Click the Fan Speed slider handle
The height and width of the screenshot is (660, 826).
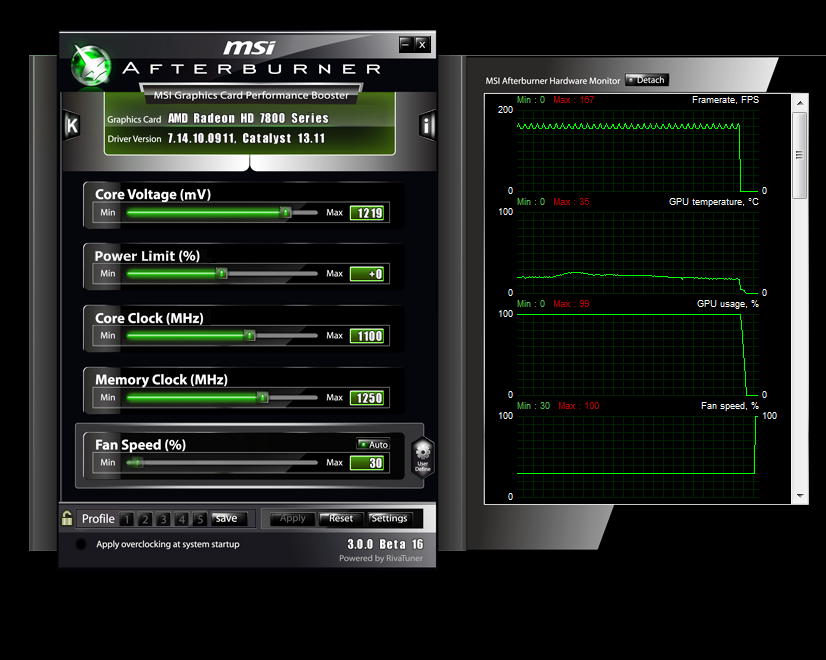tap(136, 462)
